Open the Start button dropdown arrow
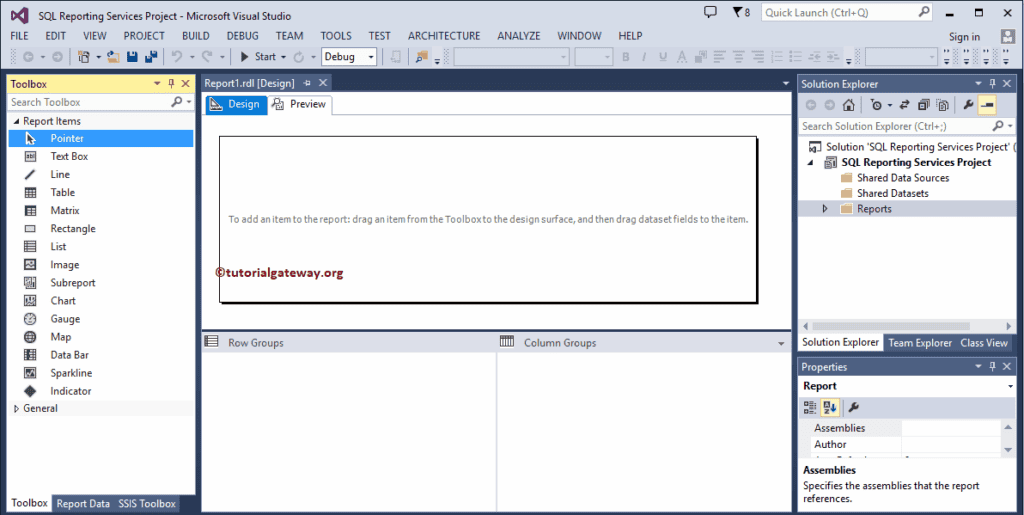 tap(283, 57)
